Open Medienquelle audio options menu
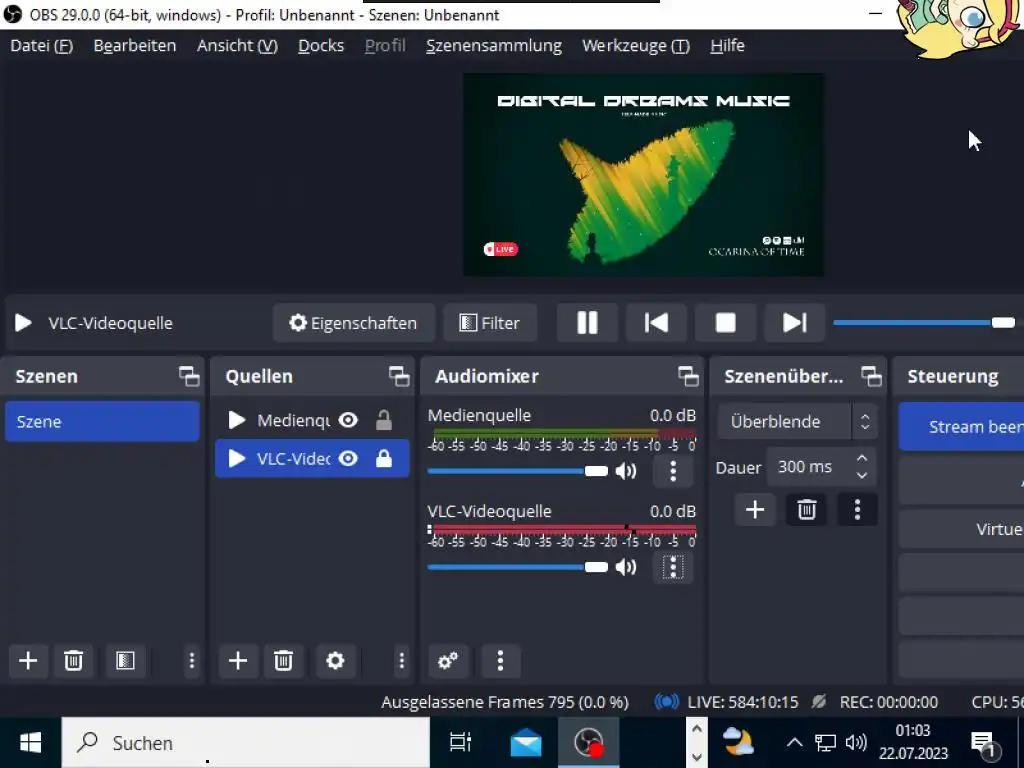 click(x=673, y=471)
